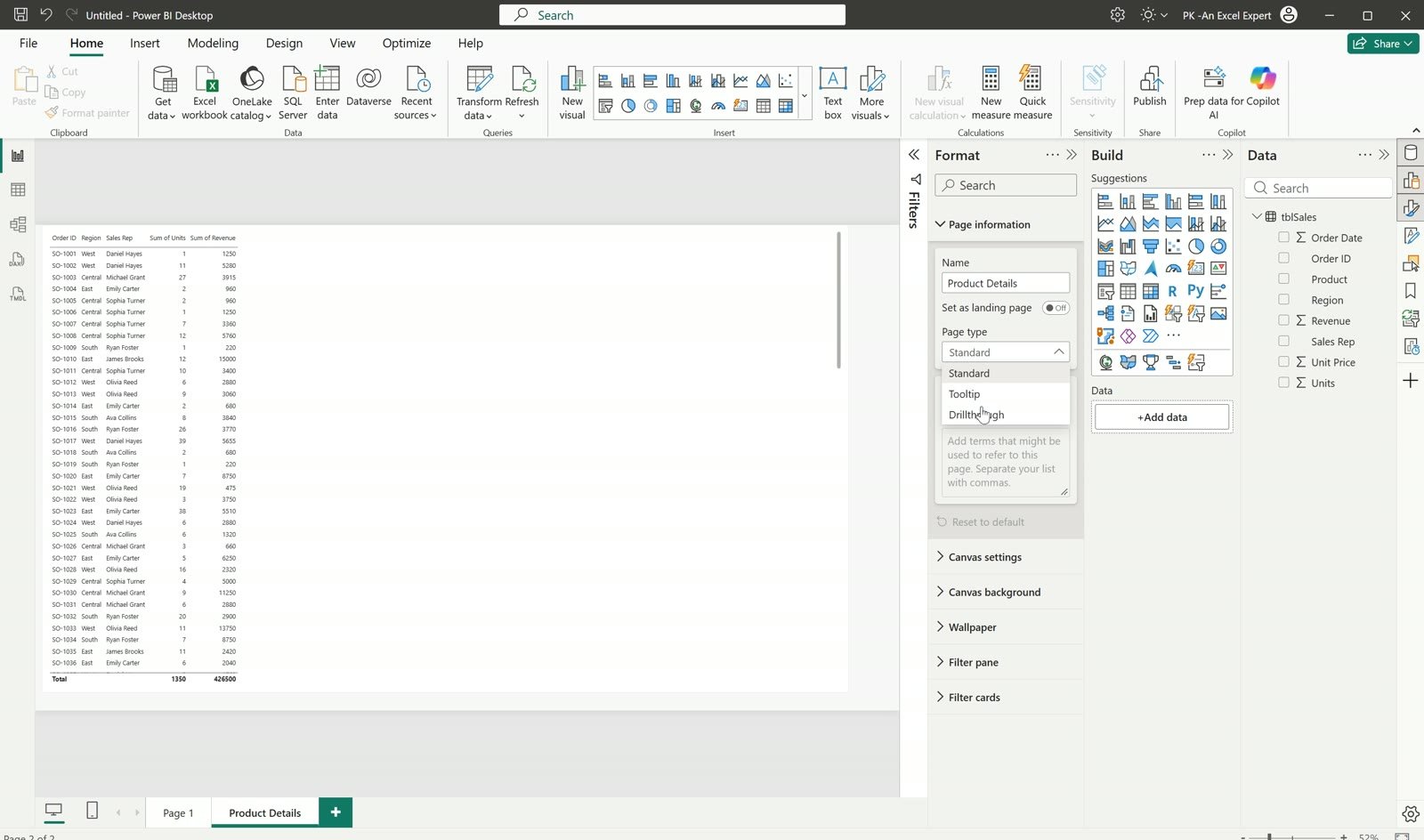This screenshot has width=1424, height=840.
Task: Create a New measure
Action: 991,93
